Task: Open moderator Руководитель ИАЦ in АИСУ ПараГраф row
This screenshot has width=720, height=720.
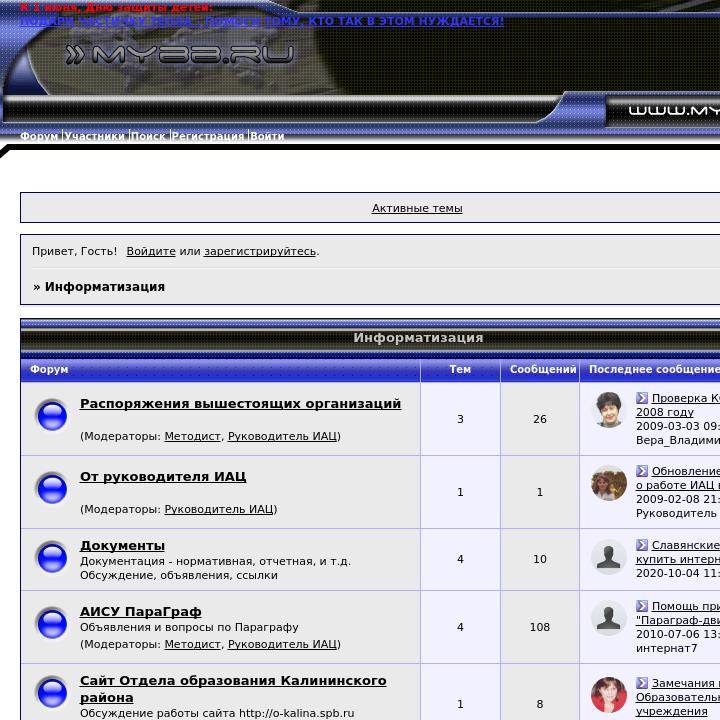Action: [282, 644]
